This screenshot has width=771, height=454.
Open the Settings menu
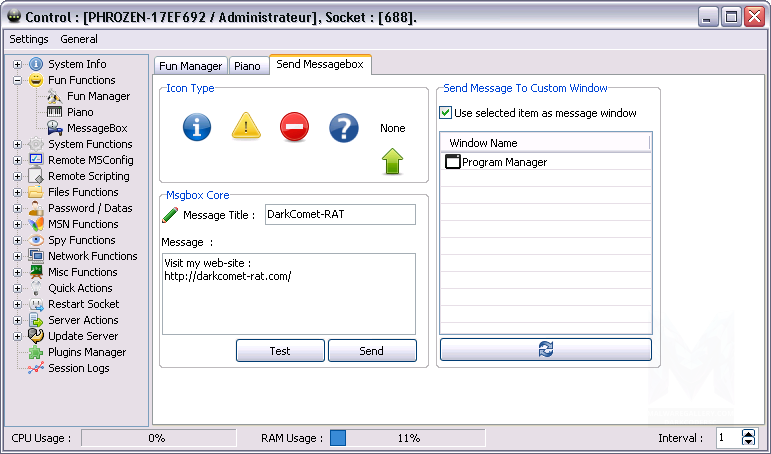point(28,39)
